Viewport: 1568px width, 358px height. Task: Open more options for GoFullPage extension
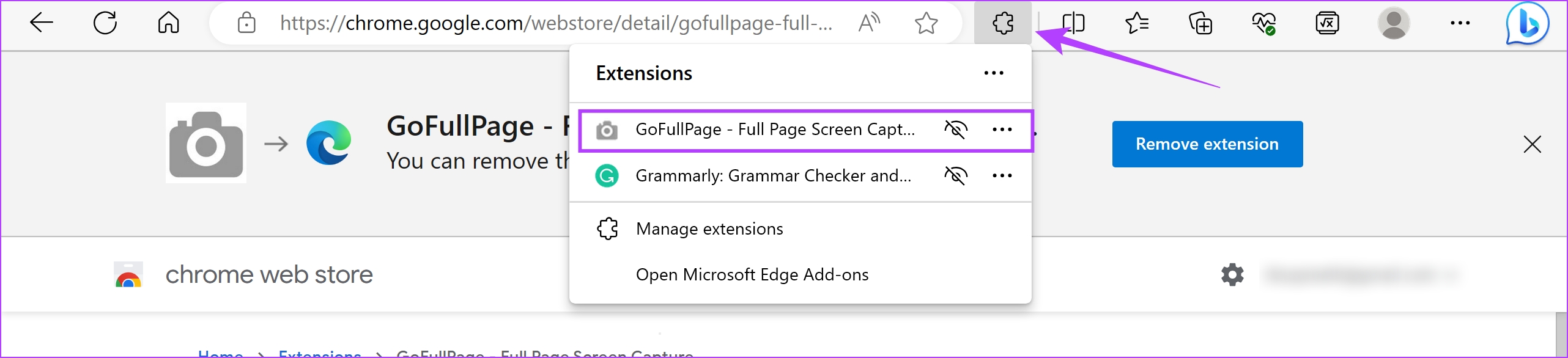coord(1002,130)
